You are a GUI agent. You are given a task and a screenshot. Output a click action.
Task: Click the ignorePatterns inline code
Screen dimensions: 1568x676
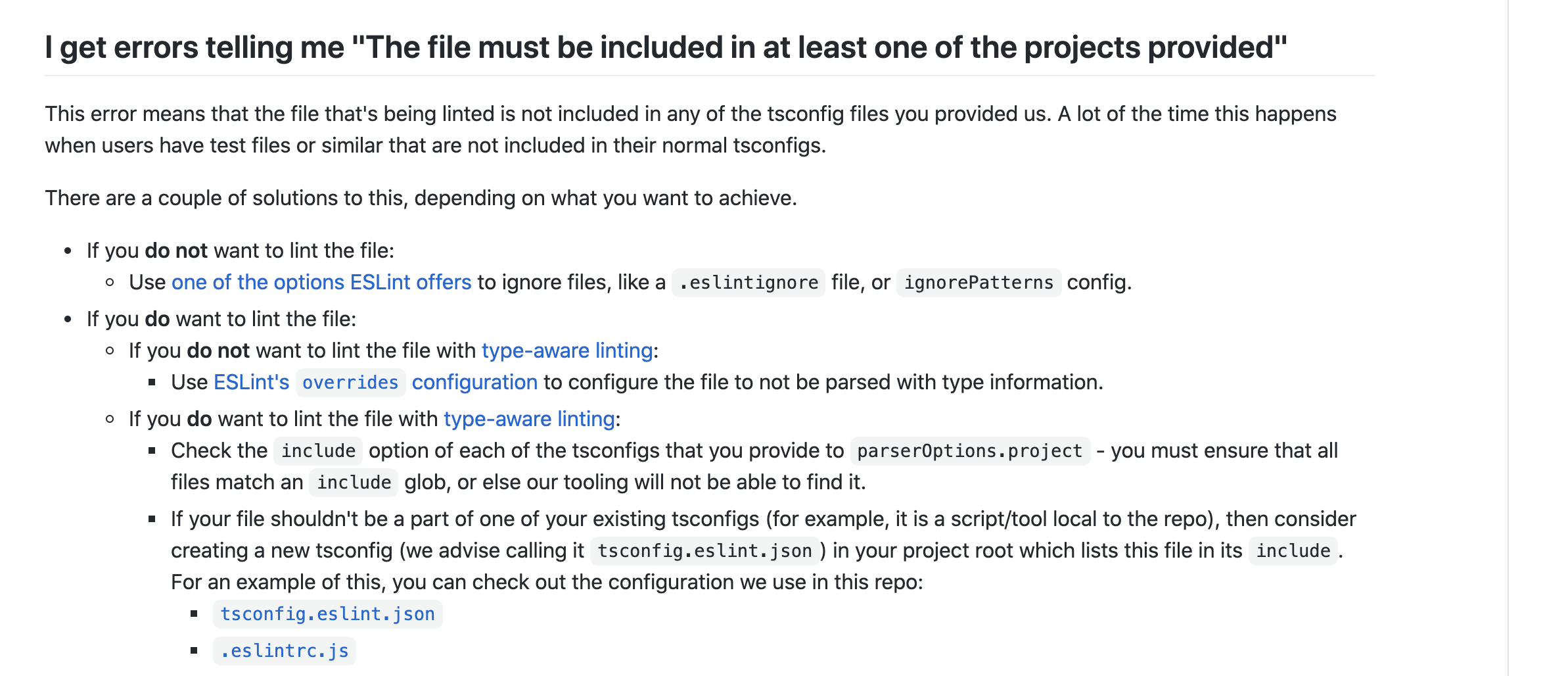(x=979, y=283)
